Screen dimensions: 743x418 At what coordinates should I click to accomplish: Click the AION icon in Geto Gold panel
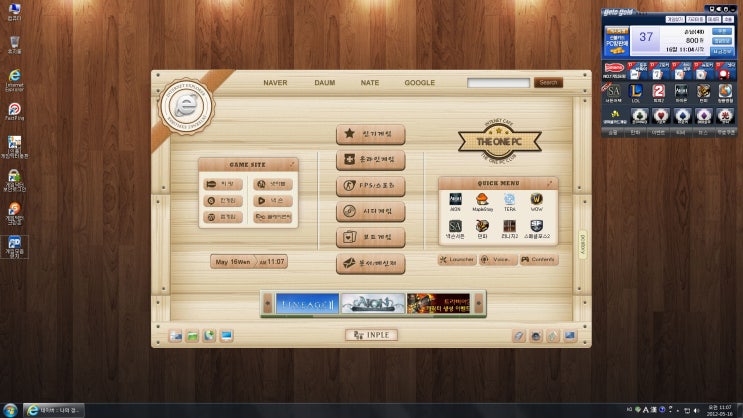coord(681,91)
